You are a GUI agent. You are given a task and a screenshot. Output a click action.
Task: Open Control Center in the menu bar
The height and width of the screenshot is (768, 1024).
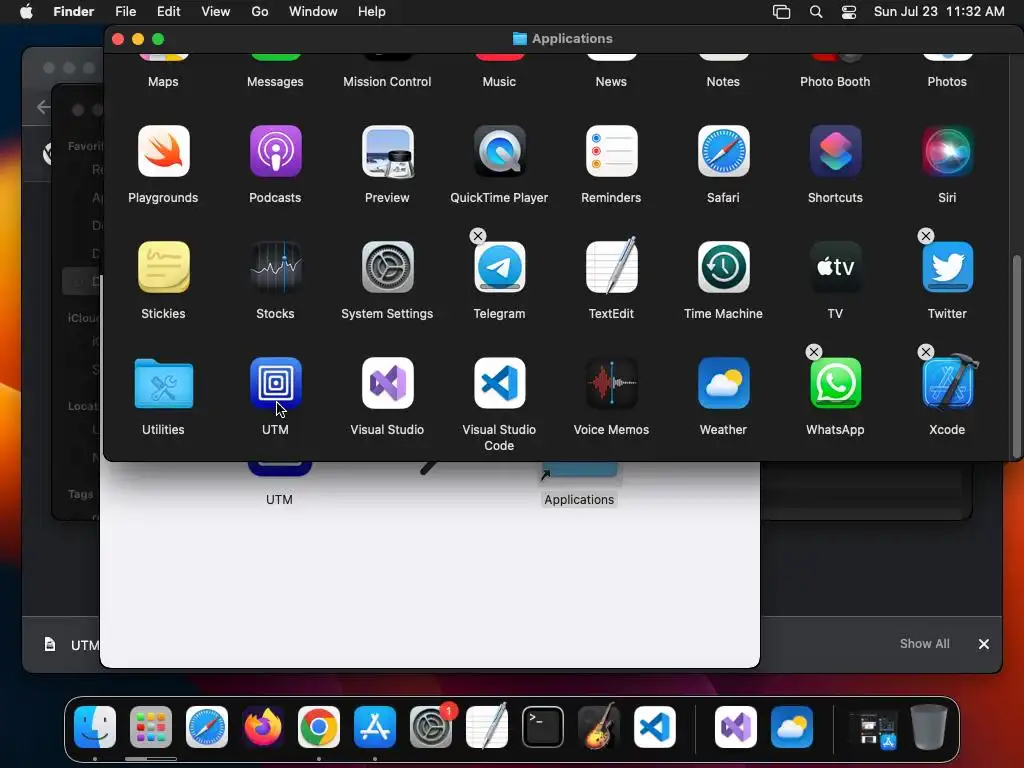pyautogui.click(x=849, y=12)
